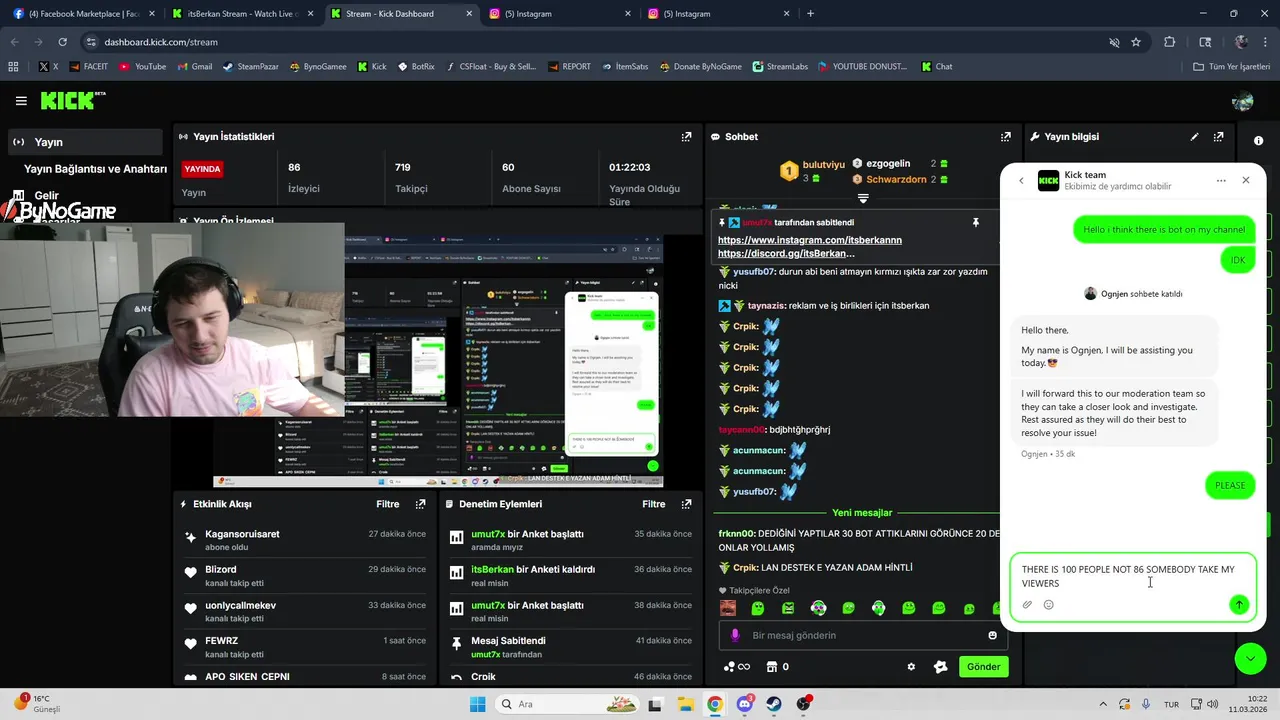Expand the Etkinlik Akışı panel
The height and width of the screenshot is (720, 1280).
coord(420,504)
